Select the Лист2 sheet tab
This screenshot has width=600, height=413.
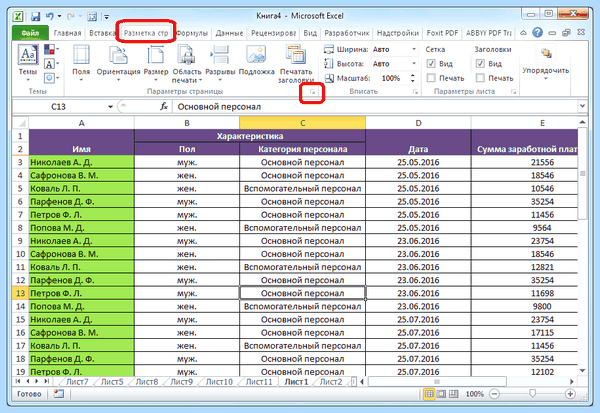(331, 382)
